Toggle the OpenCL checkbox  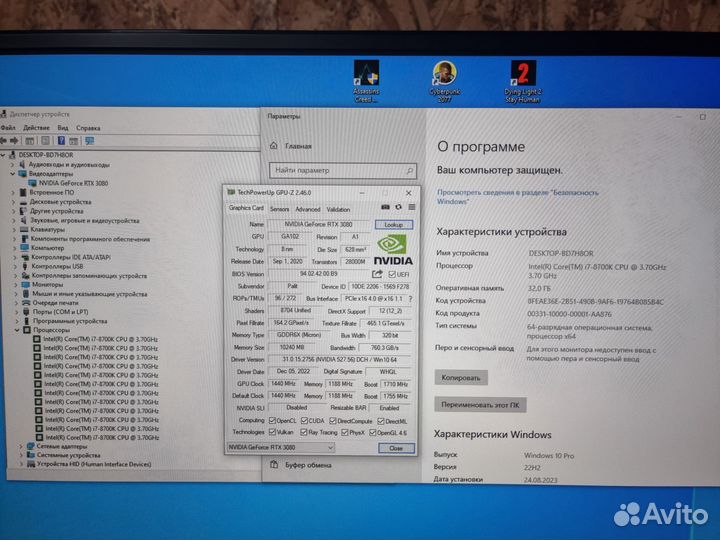[x=272, y=421]
